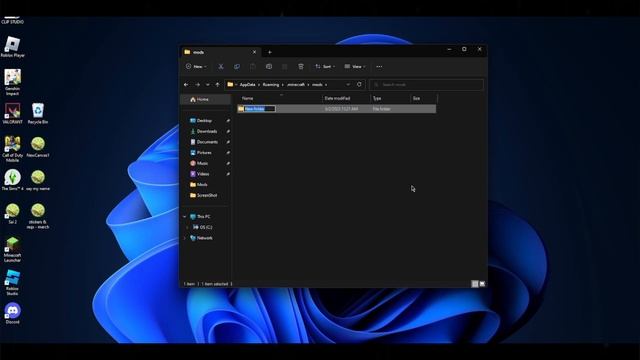
Task: Open Call of Duty Mobile desktop icon
Action: tap(12, 149)
